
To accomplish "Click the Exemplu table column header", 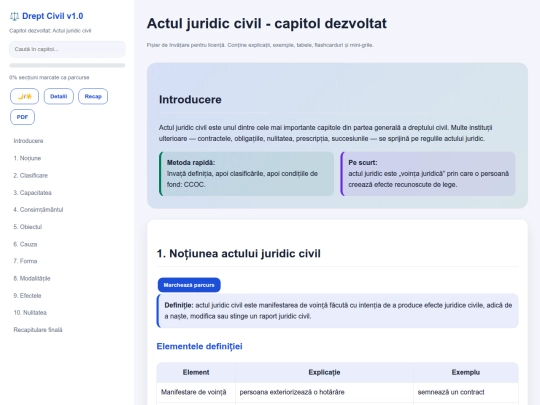I will (x=466, y=372).
